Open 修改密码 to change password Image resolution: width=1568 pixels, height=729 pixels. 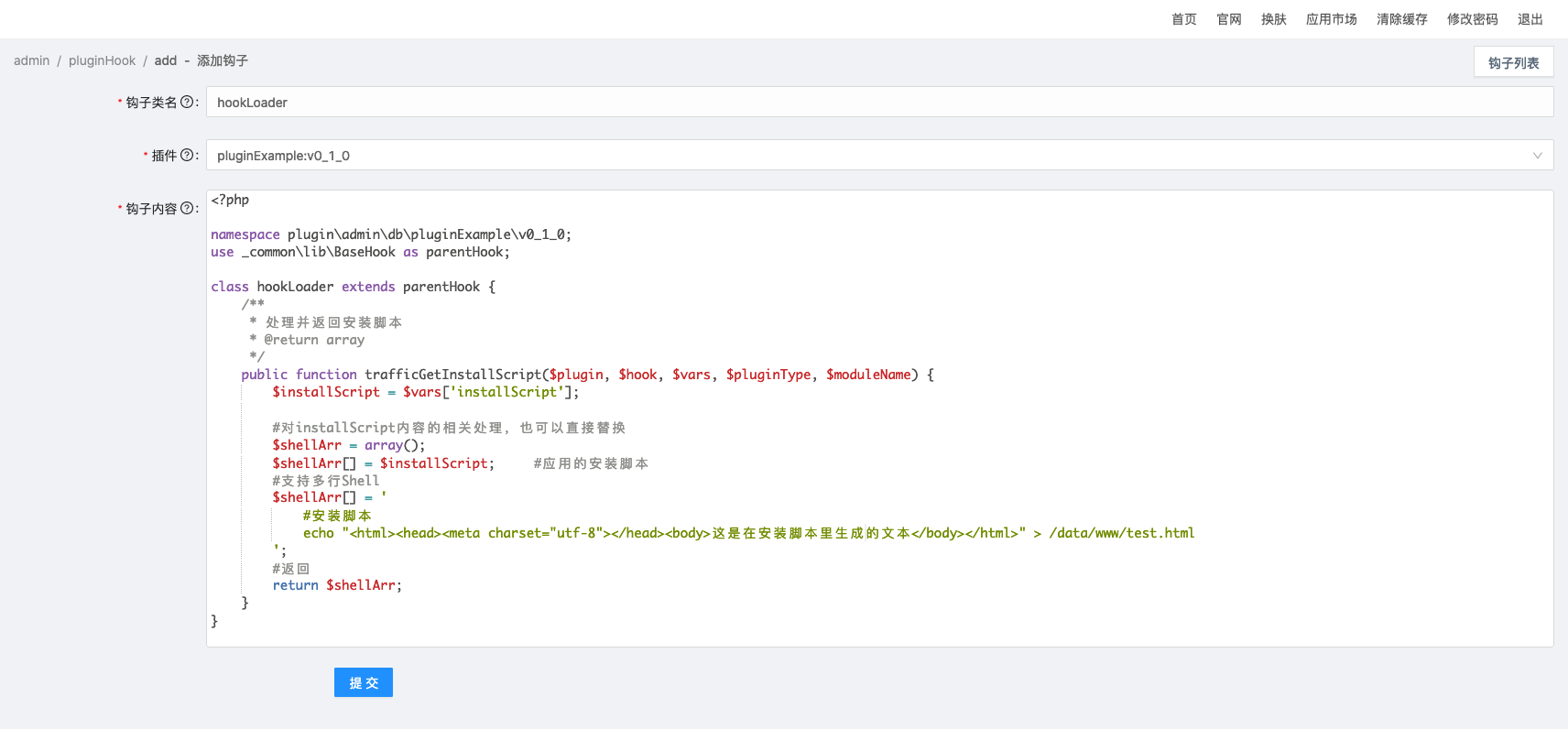(x=1472, y=19)
